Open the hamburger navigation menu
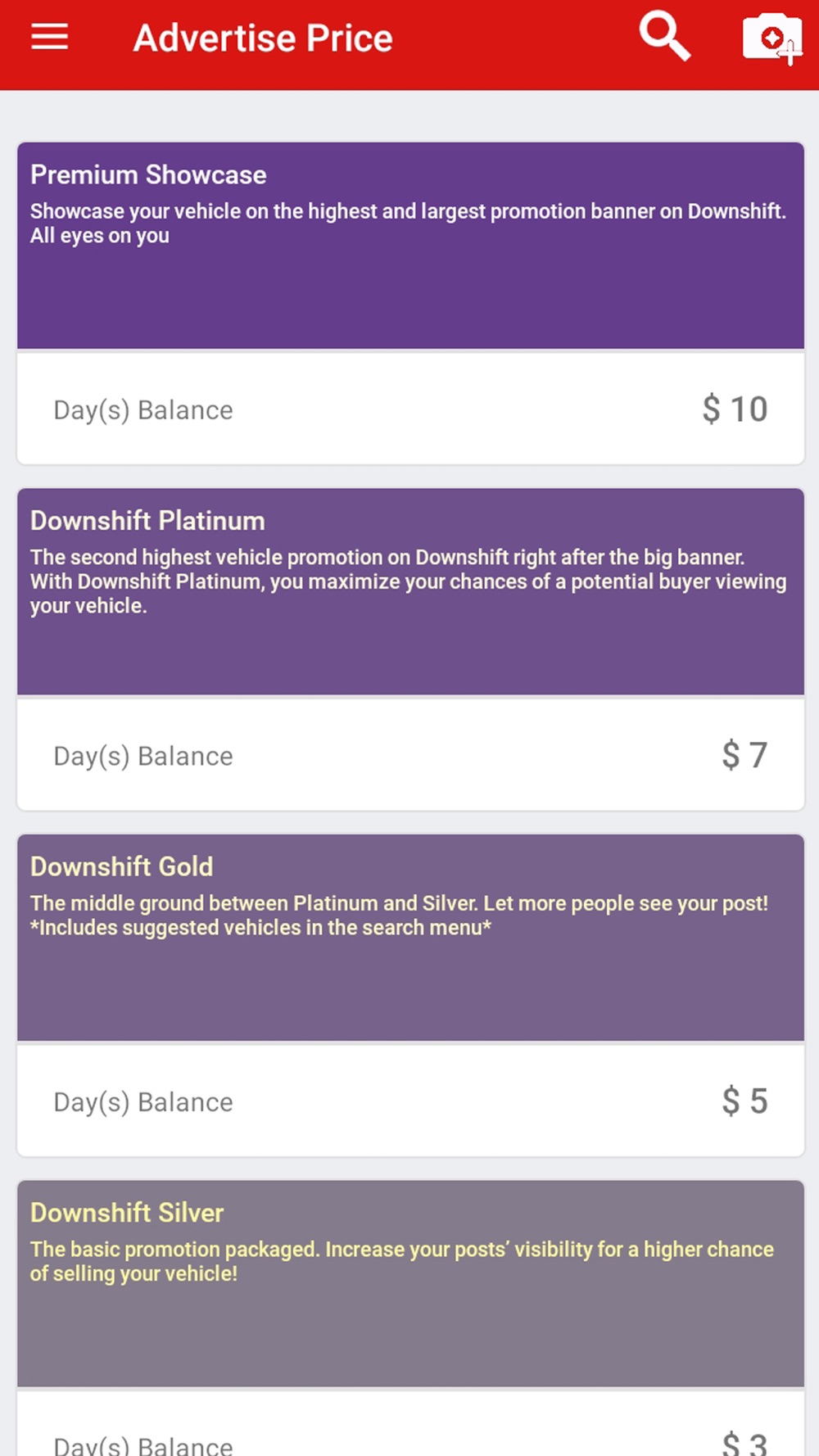This screenshot has height=1456, width=819. 49,37
